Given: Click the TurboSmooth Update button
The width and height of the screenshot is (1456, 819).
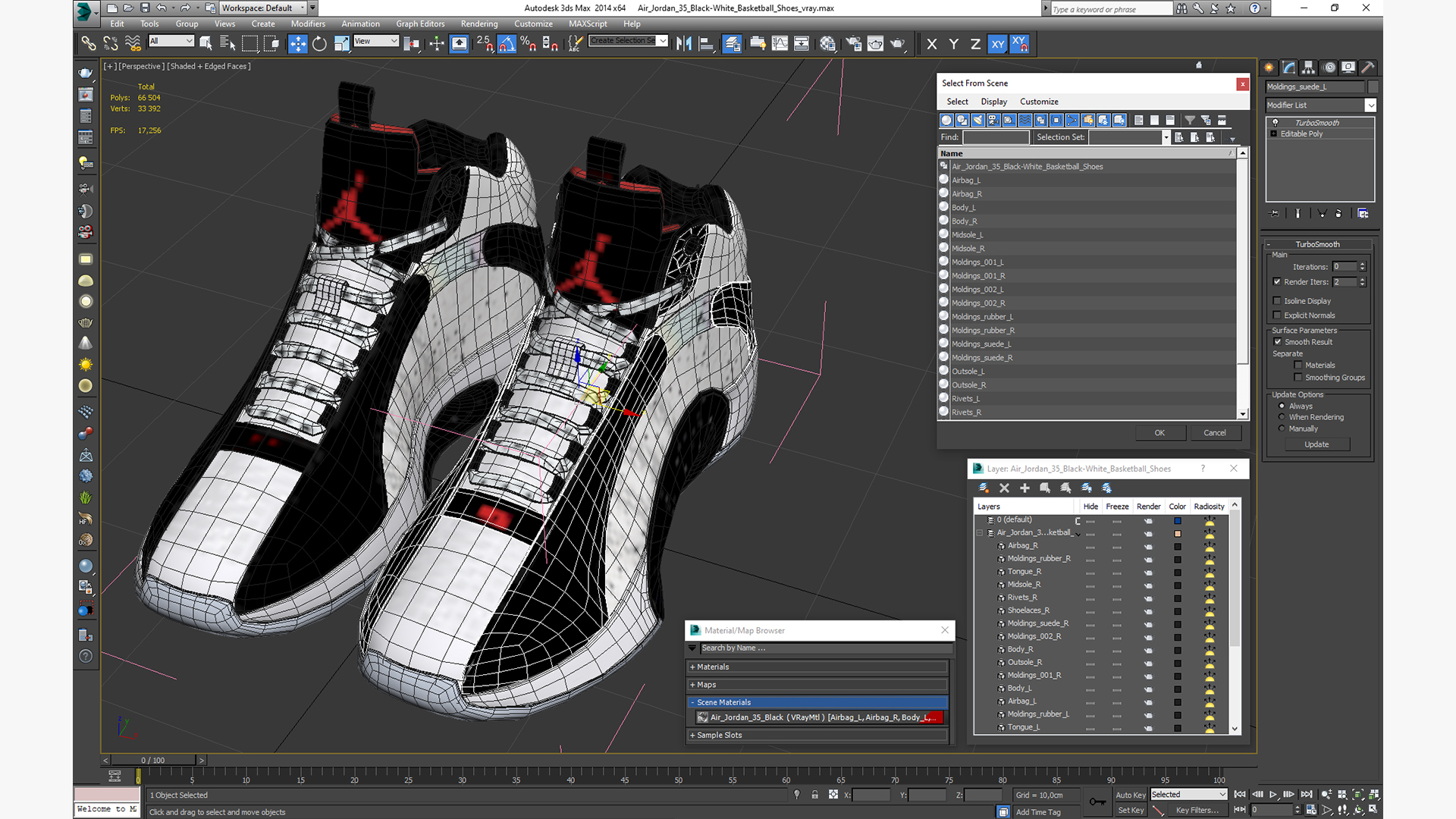Looking at the screenshot, I should (x=1316, y=444).
